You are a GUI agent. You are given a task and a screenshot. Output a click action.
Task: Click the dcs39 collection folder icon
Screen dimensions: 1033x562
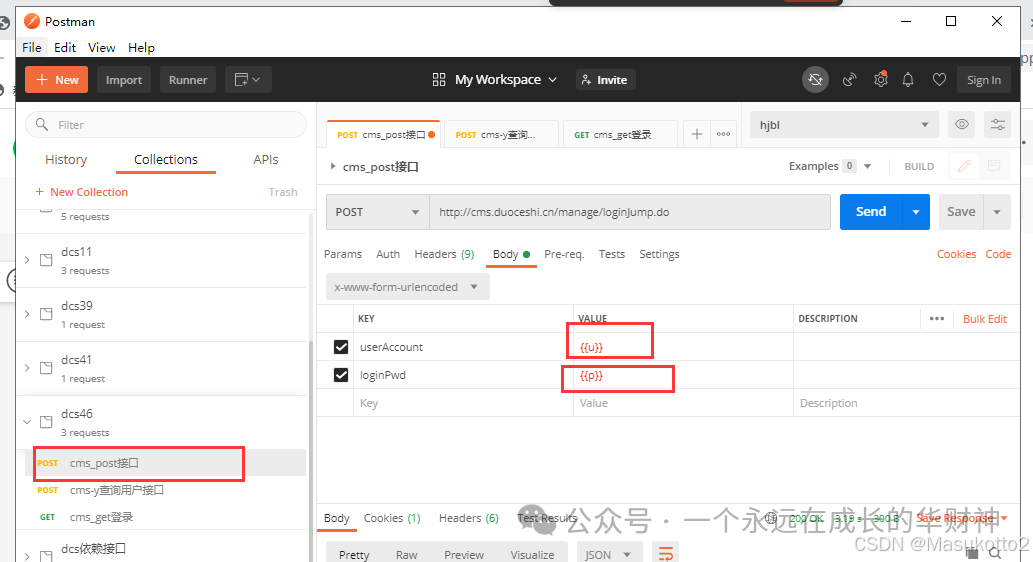46,314
